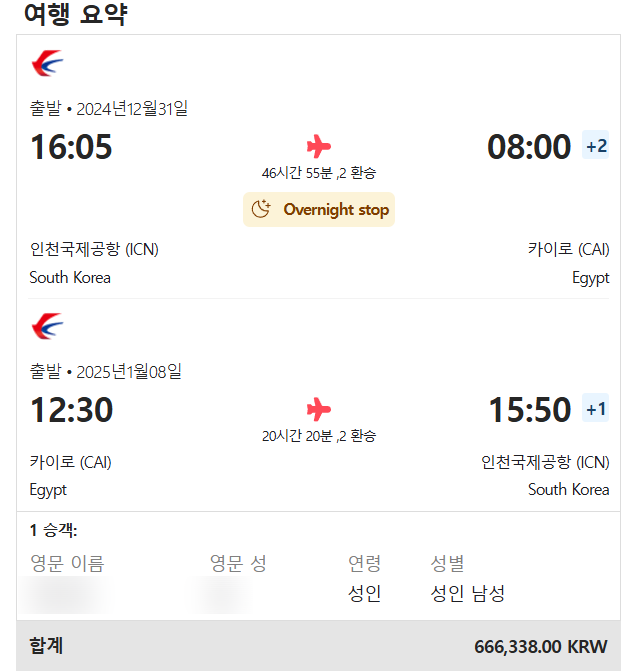The image size is (633, 672).
Task: Click the outbound flight airline logo
Action: click(x=47, y=64)
